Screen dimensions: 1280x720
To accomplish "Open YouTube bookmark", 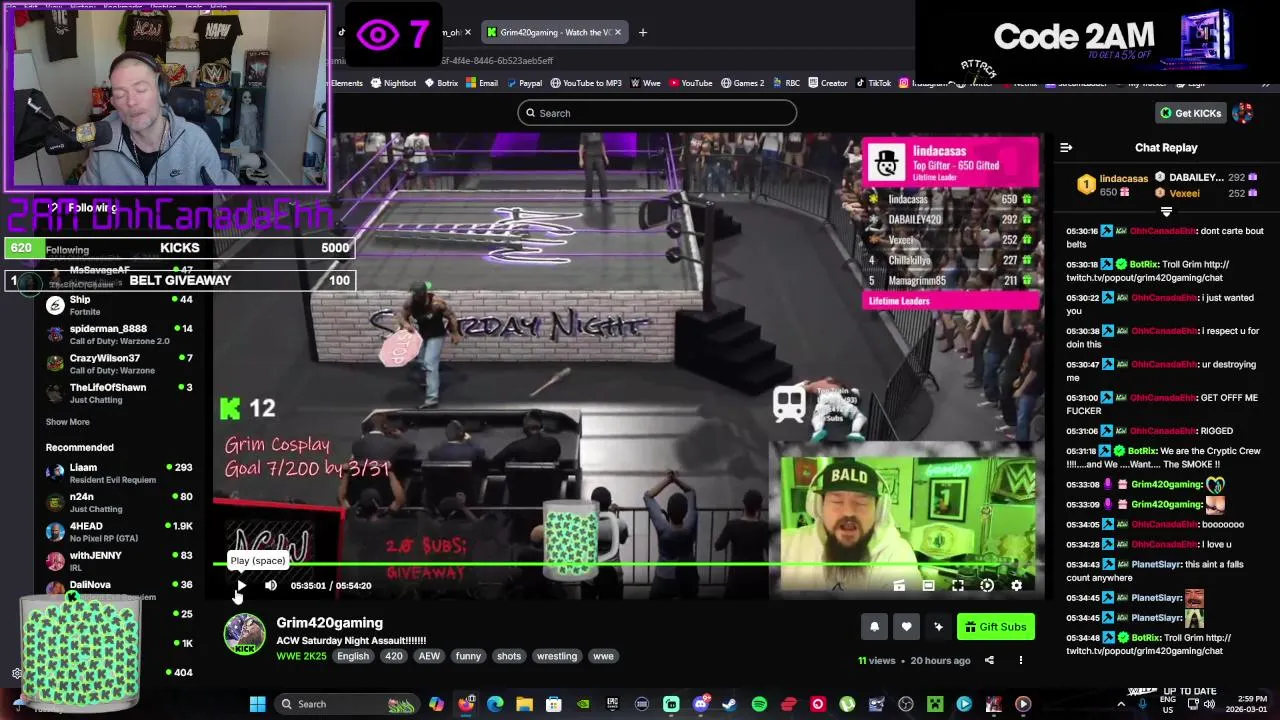I will (x=691, y=83).
